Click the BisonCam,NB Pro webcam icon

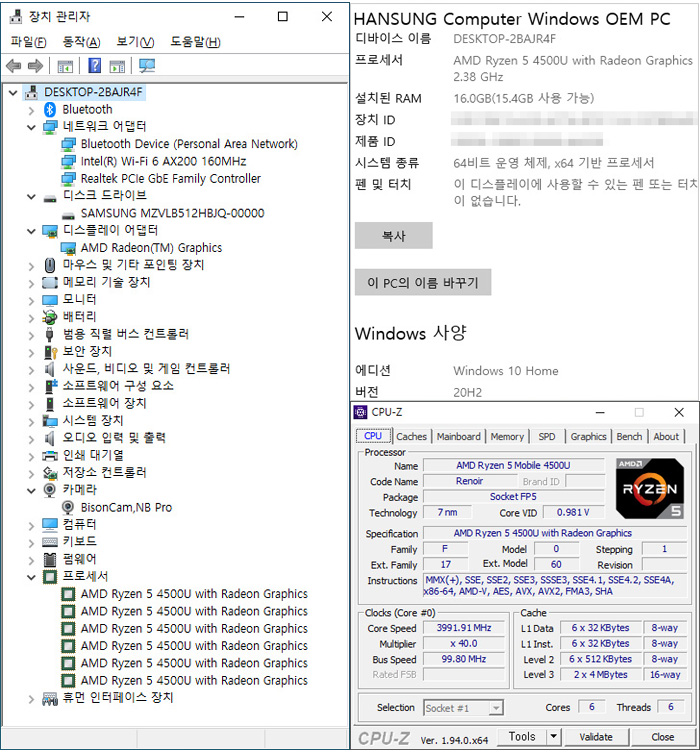pos(68,507)
